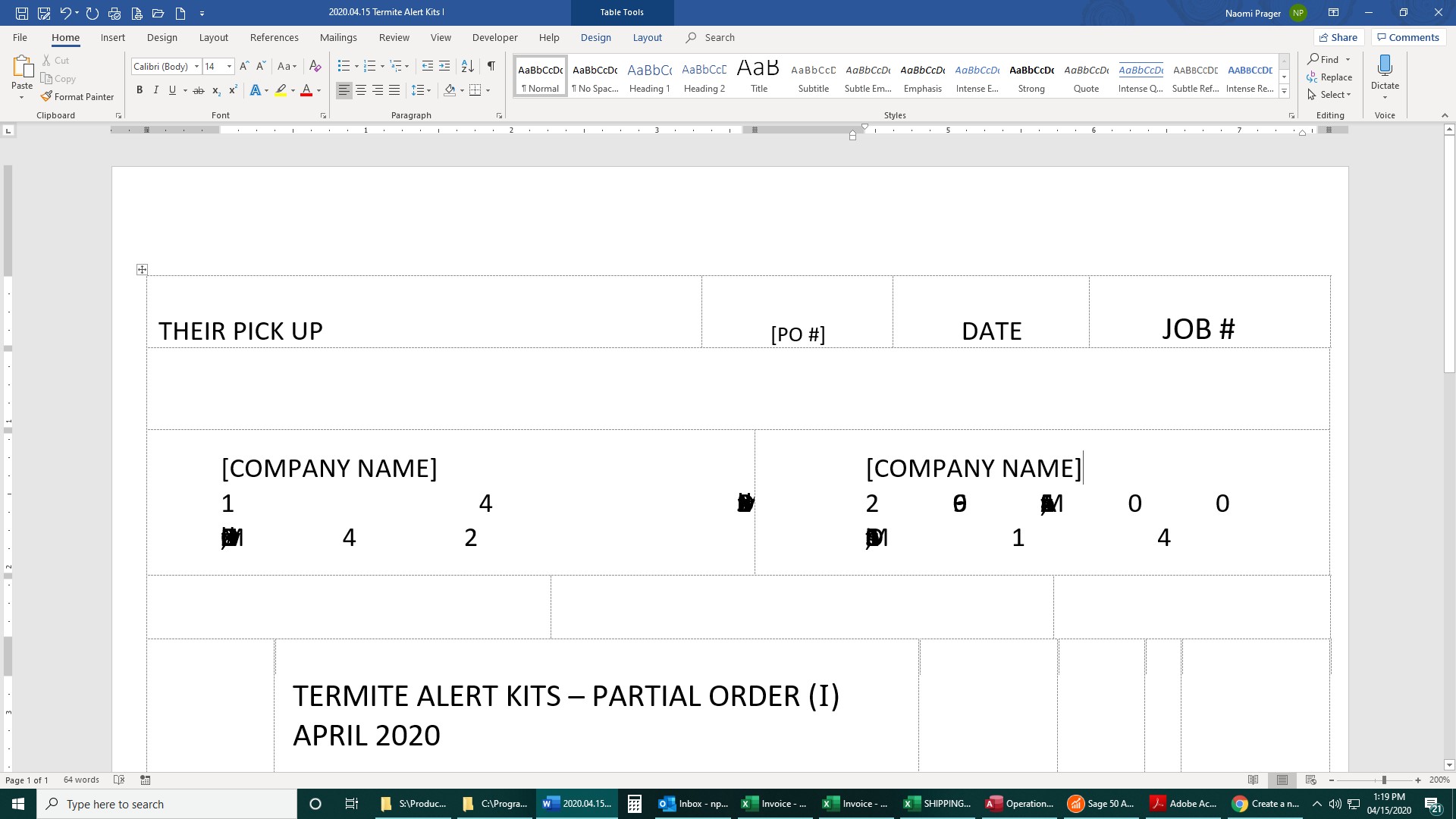
Task: Click the Share button
Action: [1338, 37]
